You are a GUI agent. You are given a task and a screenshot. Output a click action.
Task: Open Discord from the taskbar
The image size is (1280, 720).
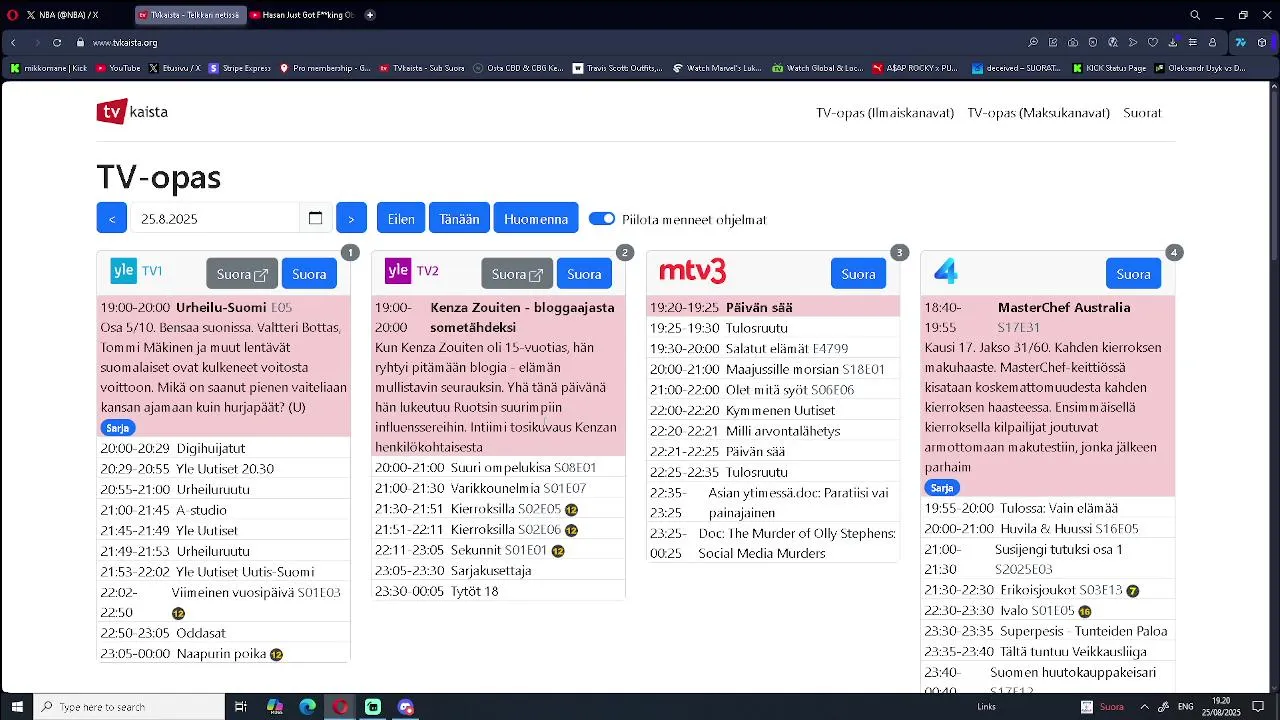(406, 707)
